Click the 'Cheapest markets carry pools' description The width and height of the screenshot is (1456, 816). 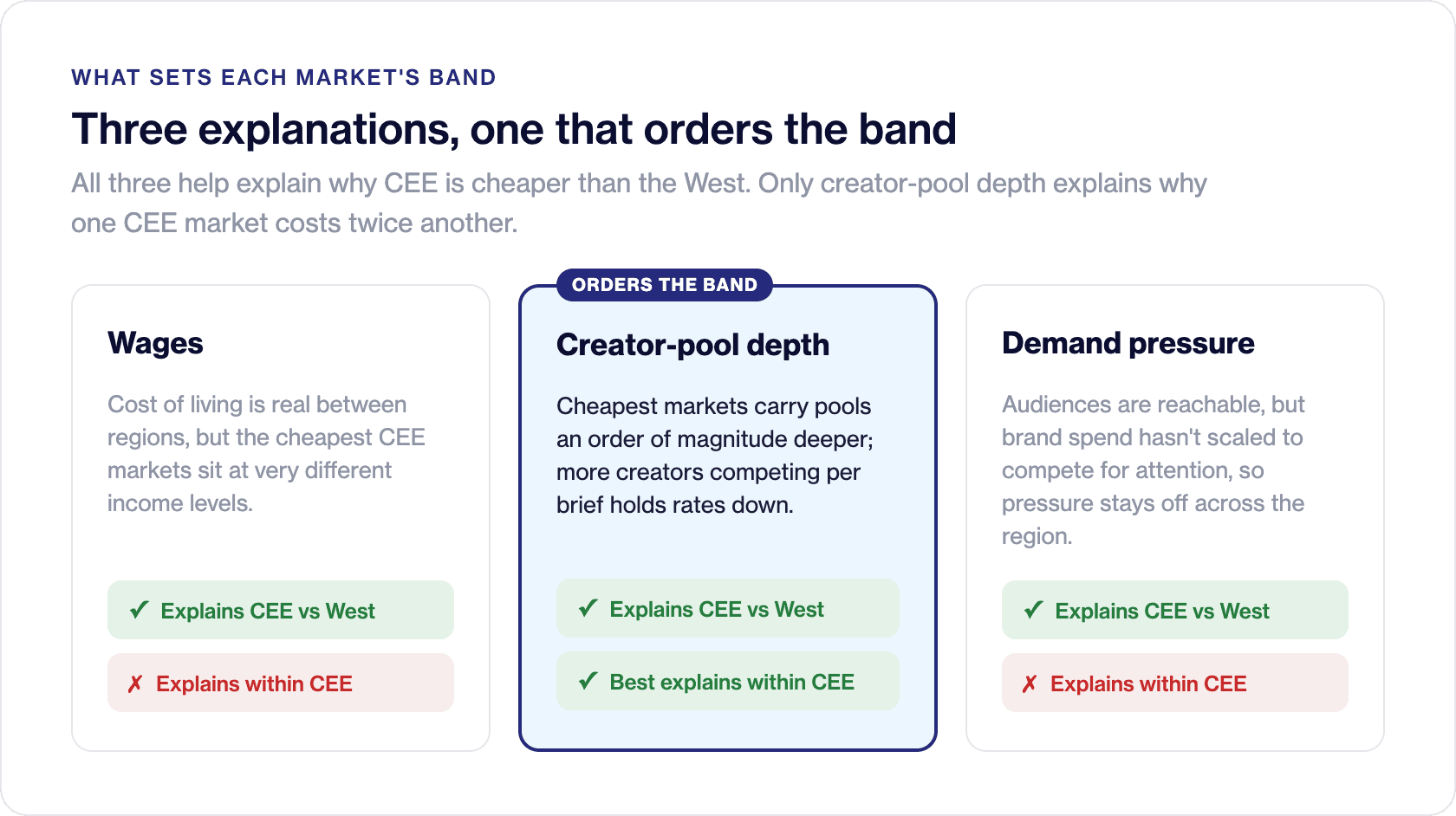click(715, 455)
